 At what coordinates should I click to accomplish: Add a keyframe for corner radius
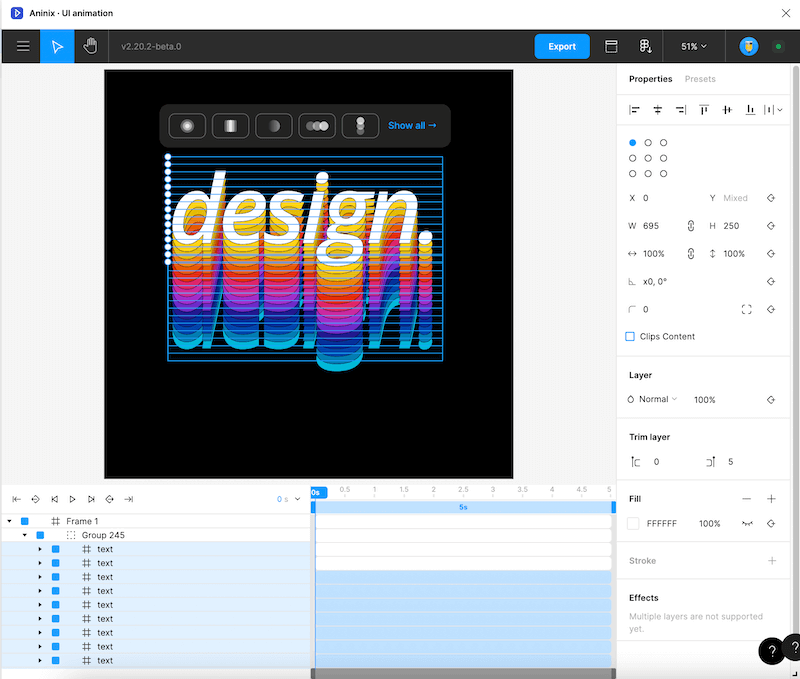(771, 309)
